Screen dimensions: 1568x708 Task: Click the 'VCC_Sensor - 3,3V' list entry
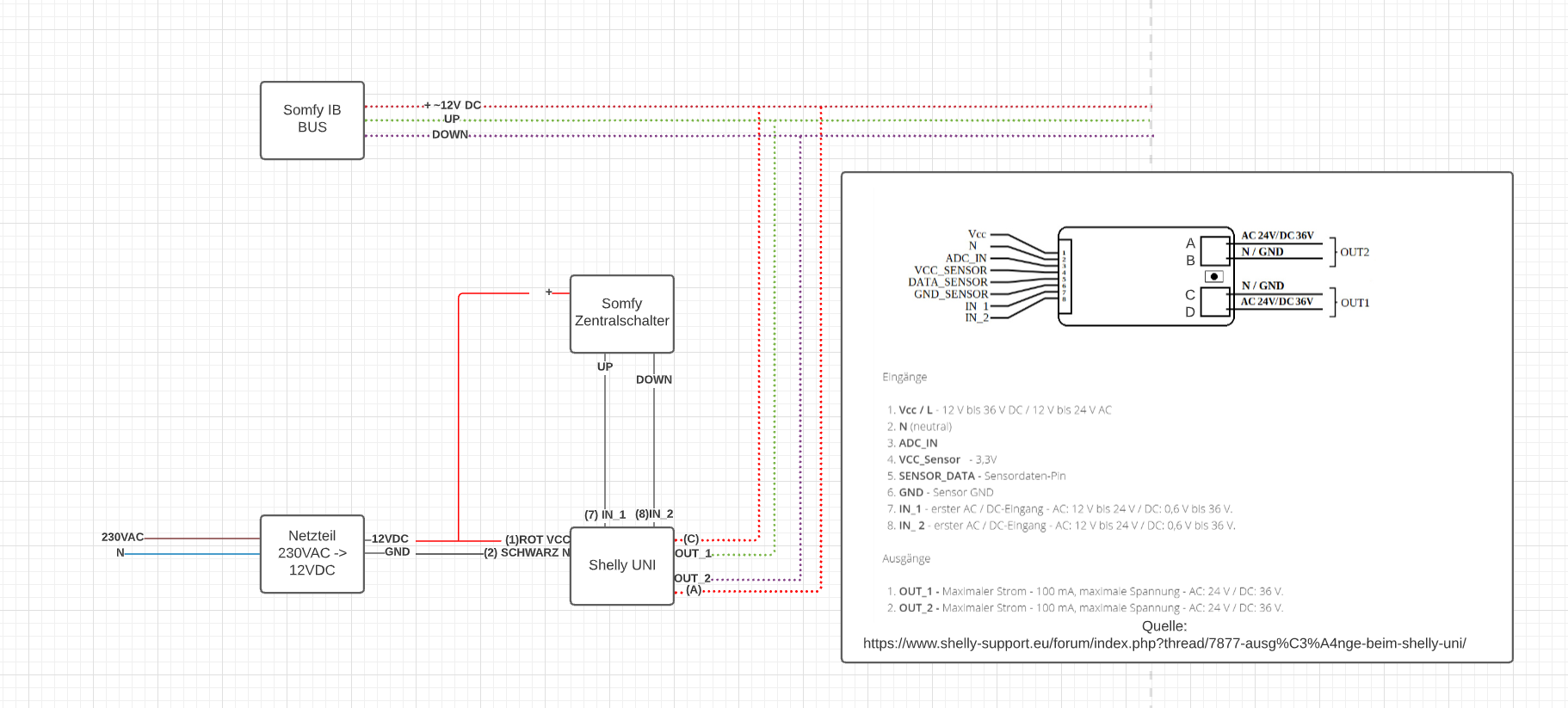[x=941, y=459]
